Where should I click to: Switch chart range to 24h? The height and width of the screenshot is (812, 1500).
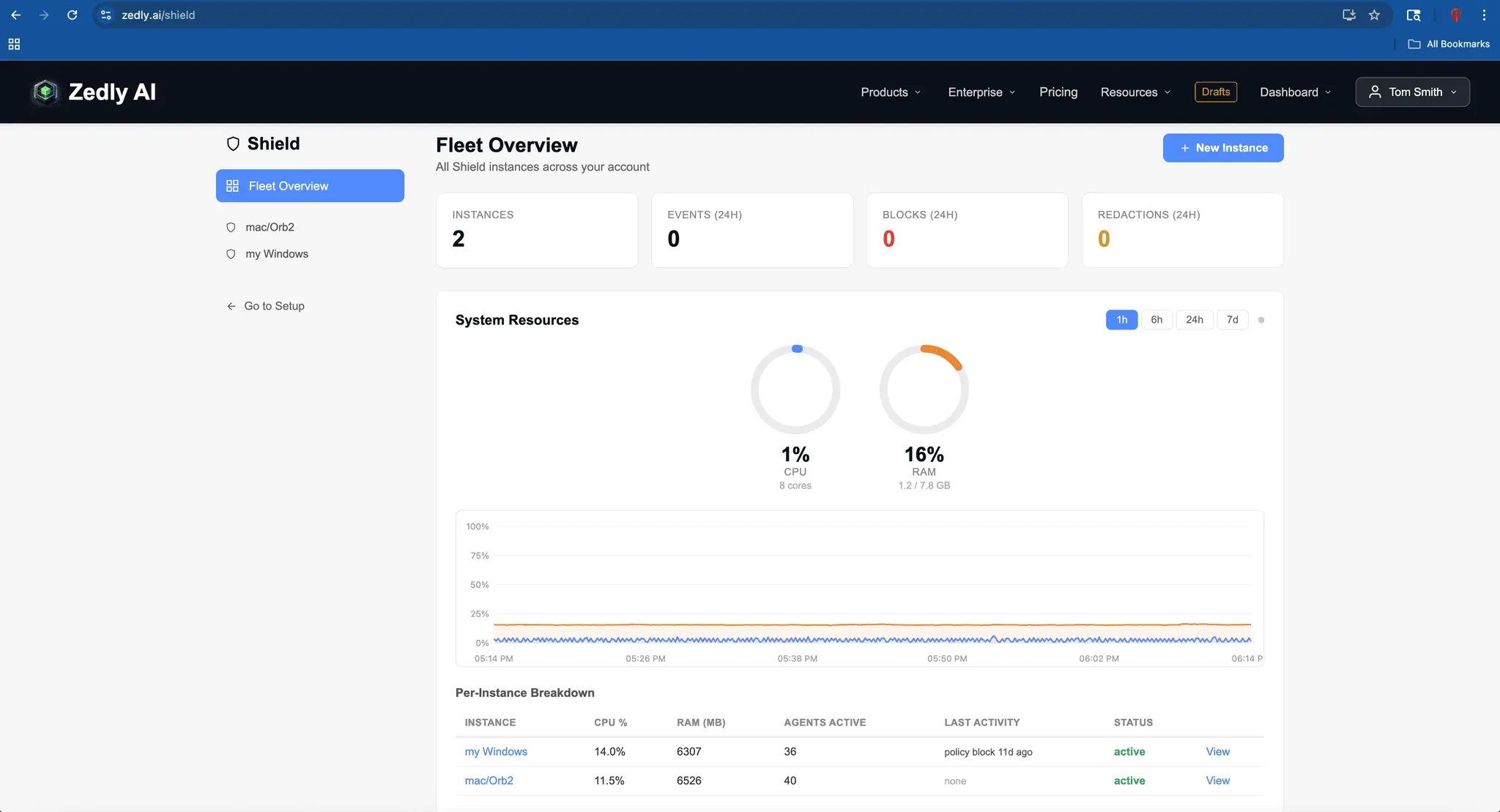coord(1195,320)
